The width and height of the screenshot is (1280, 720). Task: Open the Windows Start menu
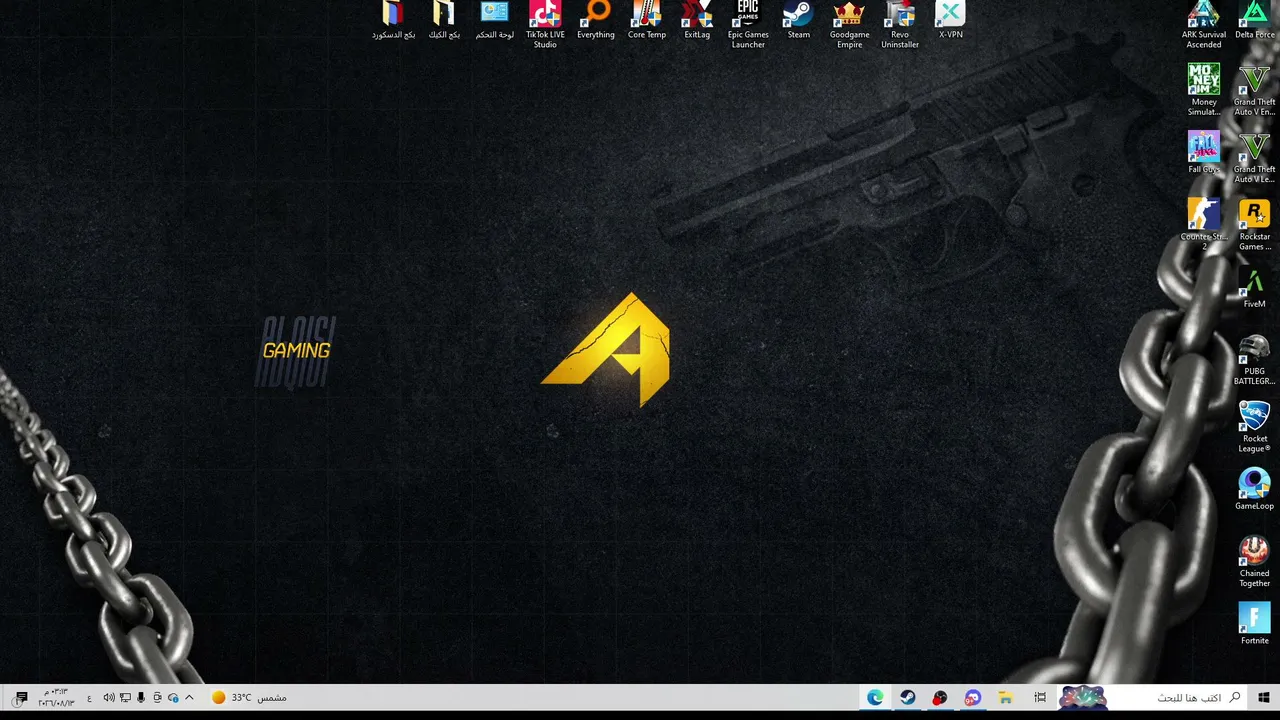tap(1264, 697)
